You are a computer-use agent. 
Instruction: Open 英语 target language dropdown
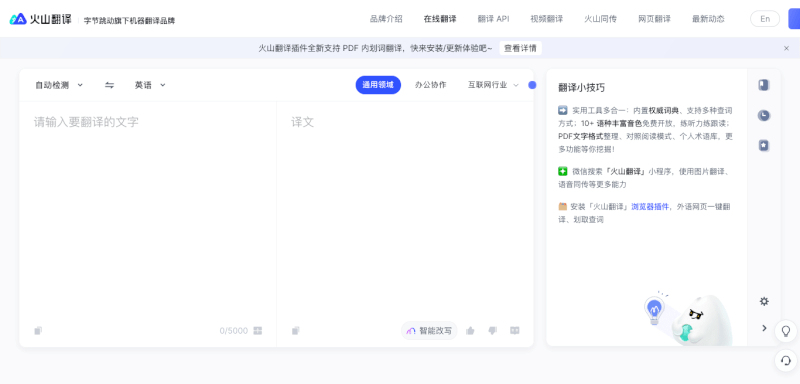coord(150,85)
